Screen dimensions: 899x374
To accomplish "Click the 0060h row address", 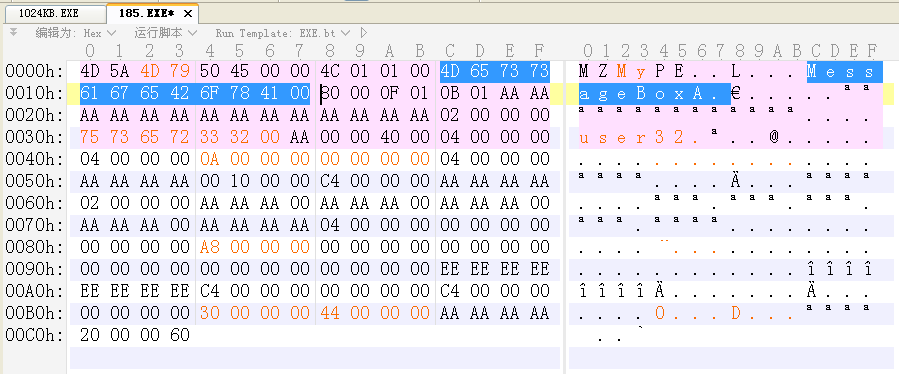I will tap(34, 203).
